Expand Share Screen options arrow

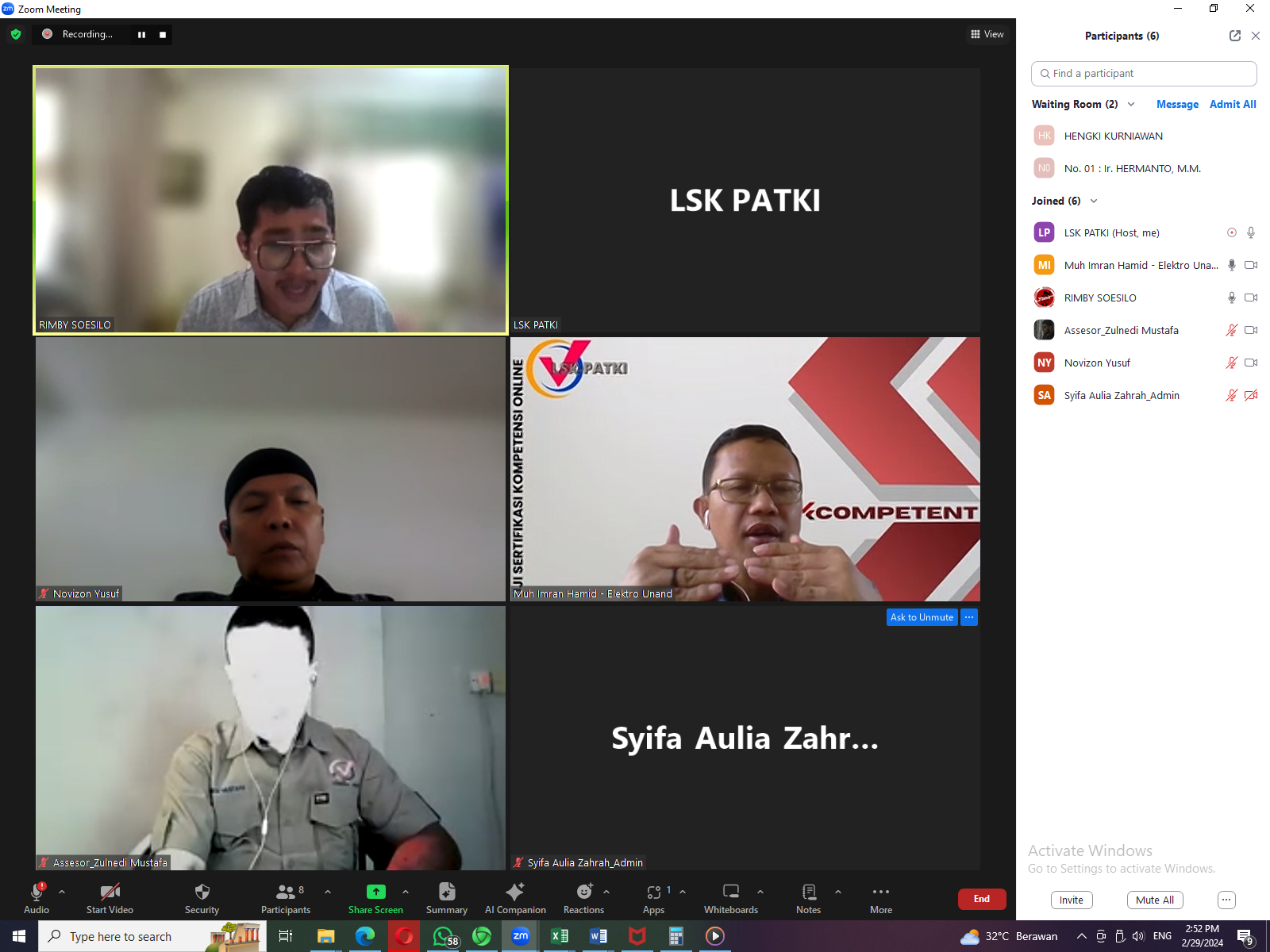point(406,892)
